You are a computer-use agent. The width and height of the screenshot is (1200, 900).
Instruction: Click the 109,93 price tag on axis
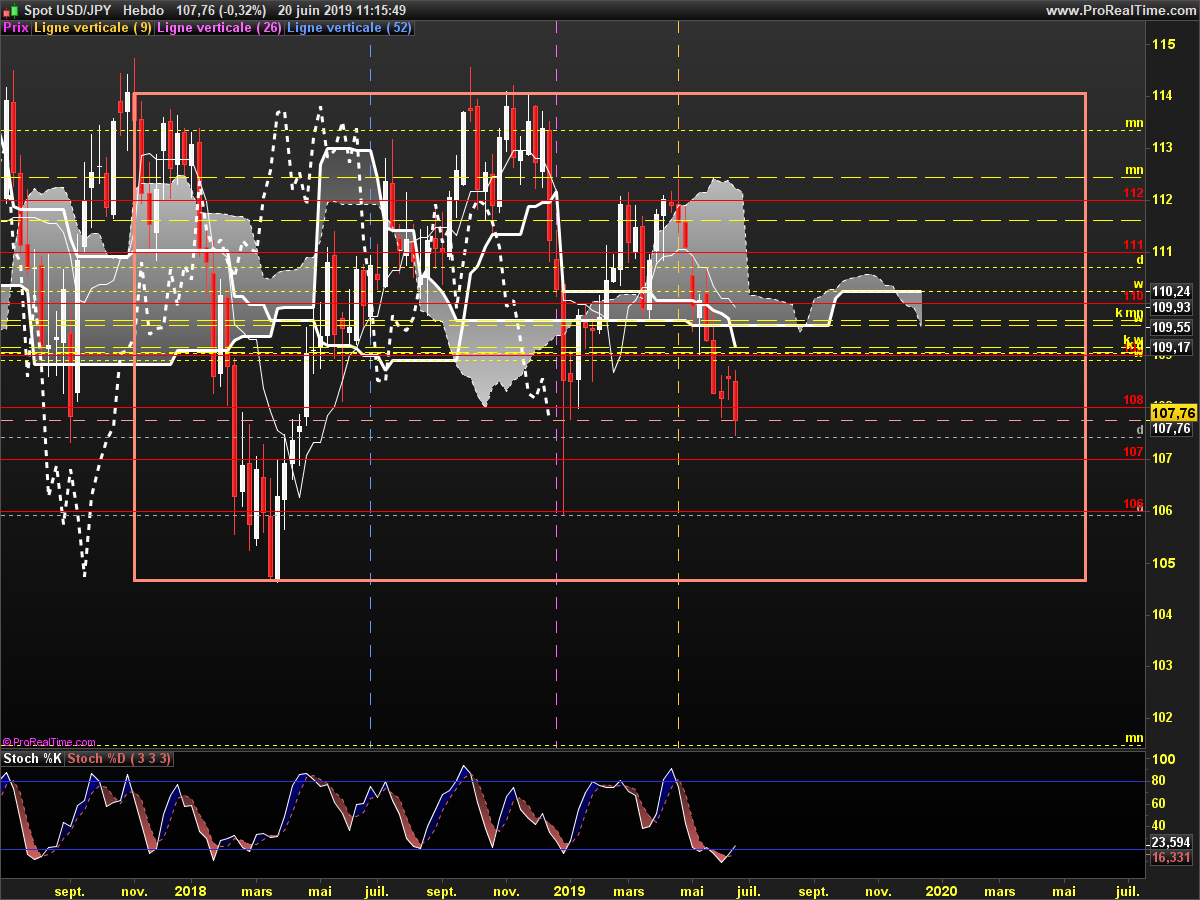(x=1170, y=307)
